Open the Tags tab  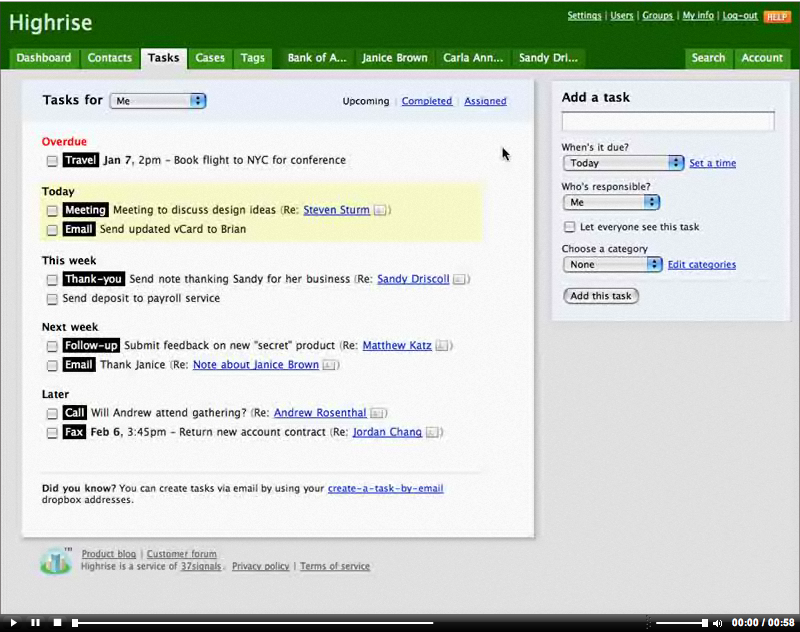coord(253,58)
